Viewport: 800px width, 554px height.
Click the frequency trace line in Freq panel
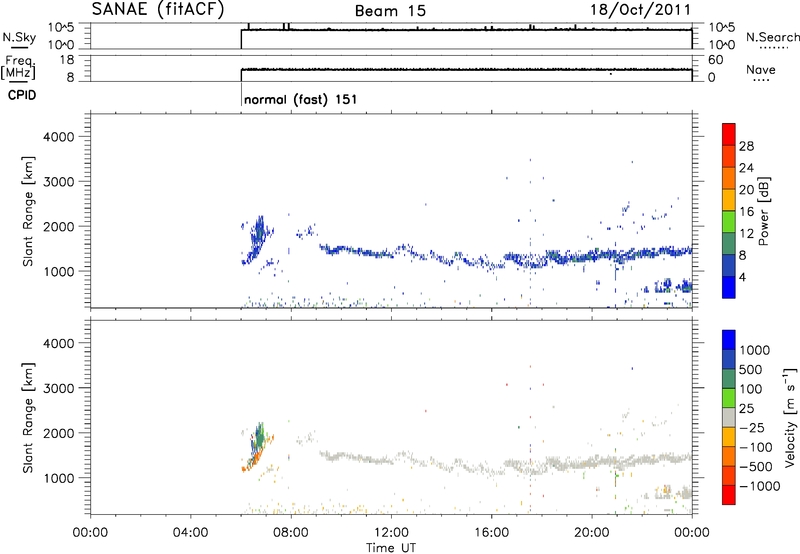click(x=466, y=69)
